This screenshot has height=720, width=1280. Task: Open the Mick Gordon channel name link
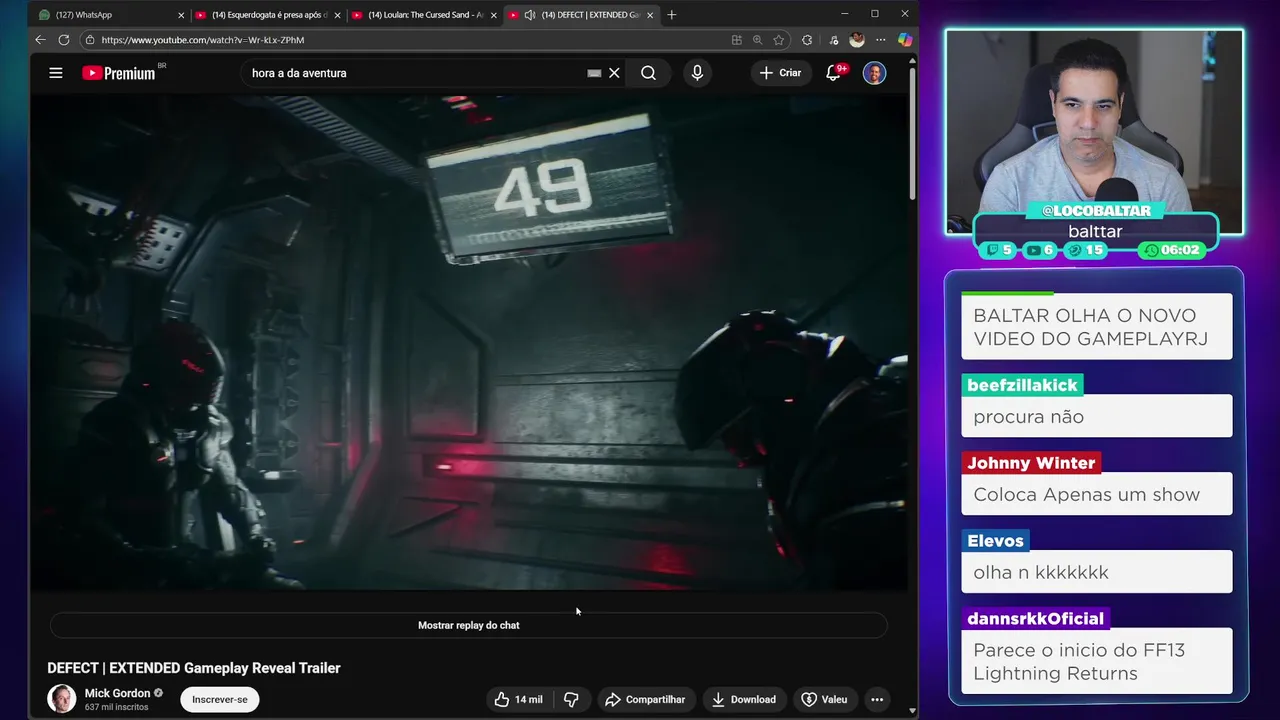pyautogui.click(x=117, y=693)
